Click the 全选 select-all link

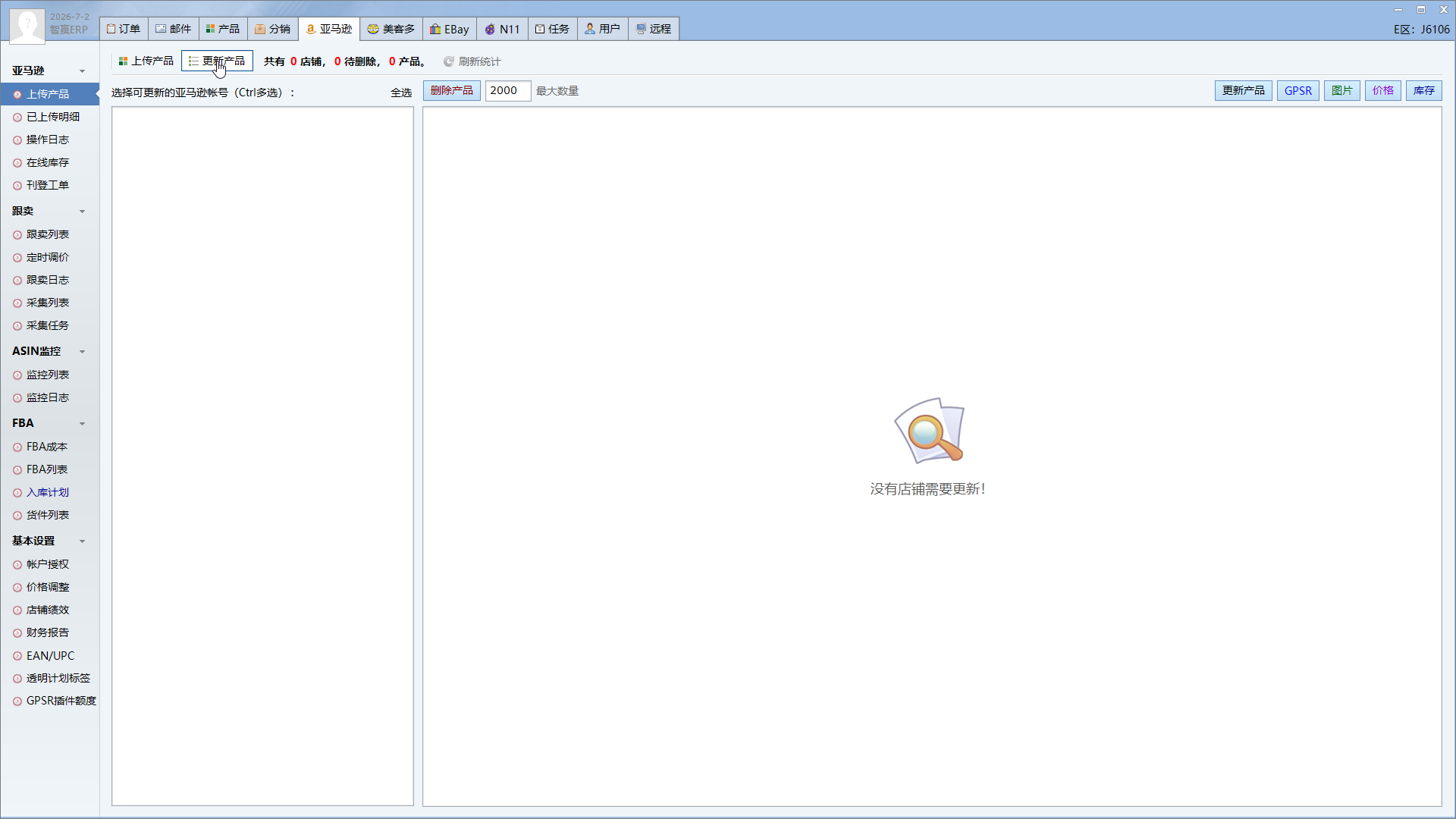(401, 93)
